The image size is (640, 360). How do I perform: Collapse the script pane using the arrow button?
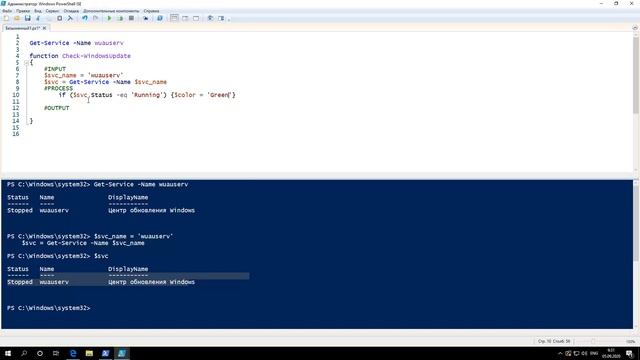coord(635,28)
